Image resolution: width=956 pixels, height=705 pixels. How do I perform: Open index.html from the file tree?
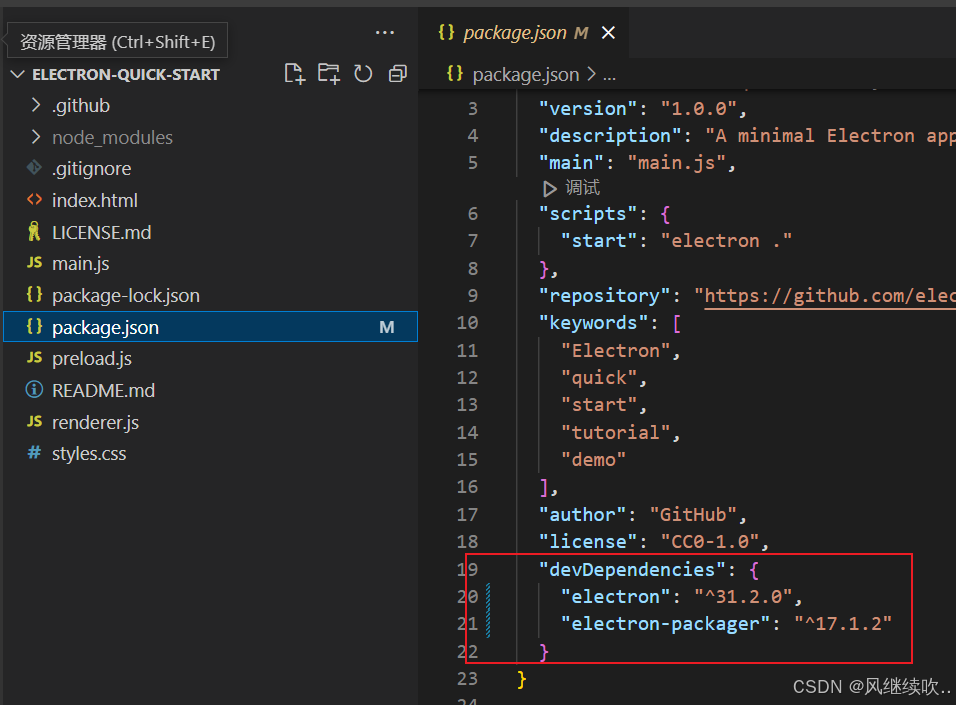point(95,200)
